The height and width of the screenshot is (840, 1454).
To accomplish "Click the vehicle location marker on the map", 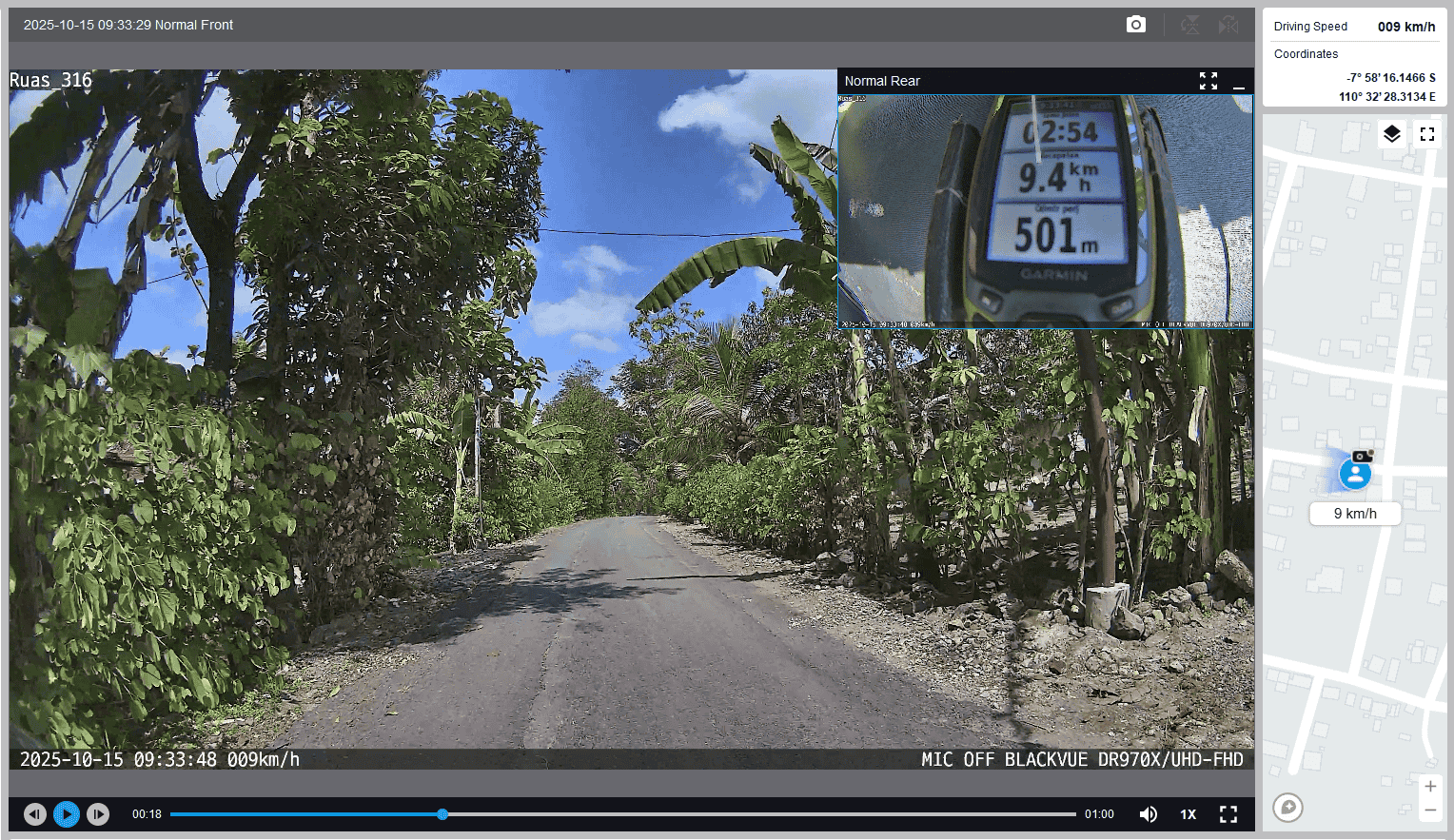I will [1355, 473].
